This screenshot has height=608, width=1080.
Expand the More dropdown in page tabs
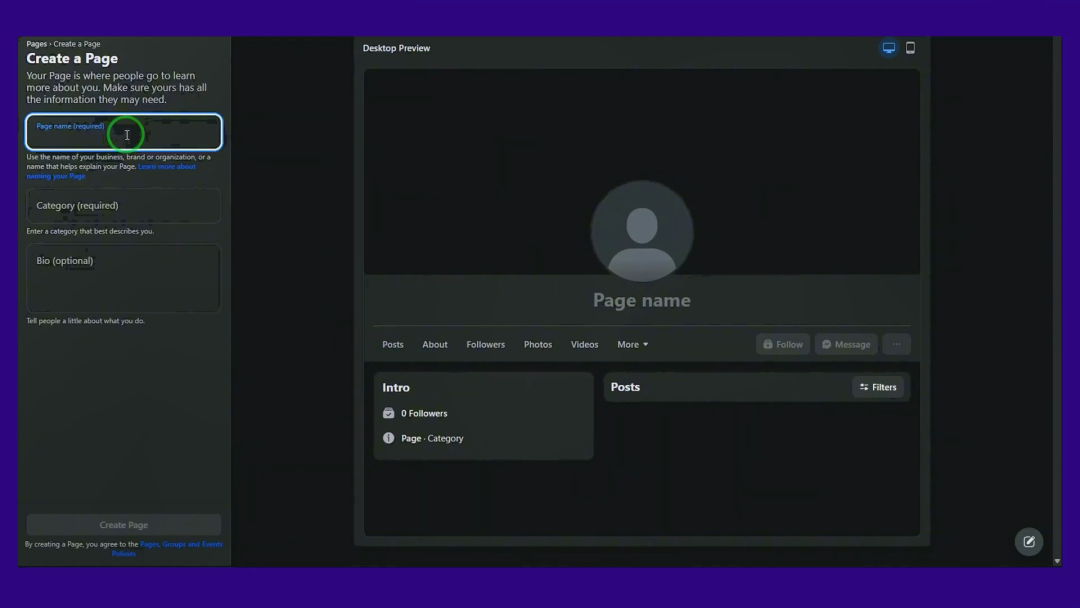[632, 344]
